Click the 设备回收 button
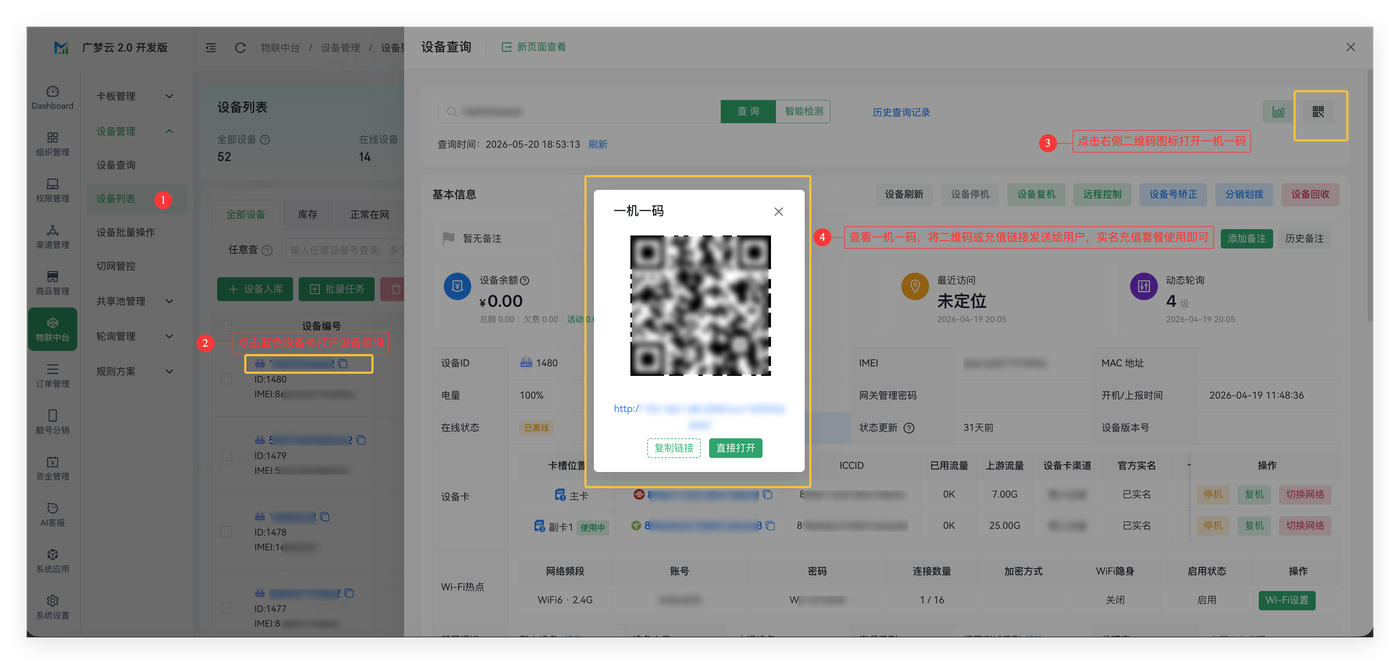This screenshot has height=664, width=1400. pyautogui.click(x=1310, y=194)
